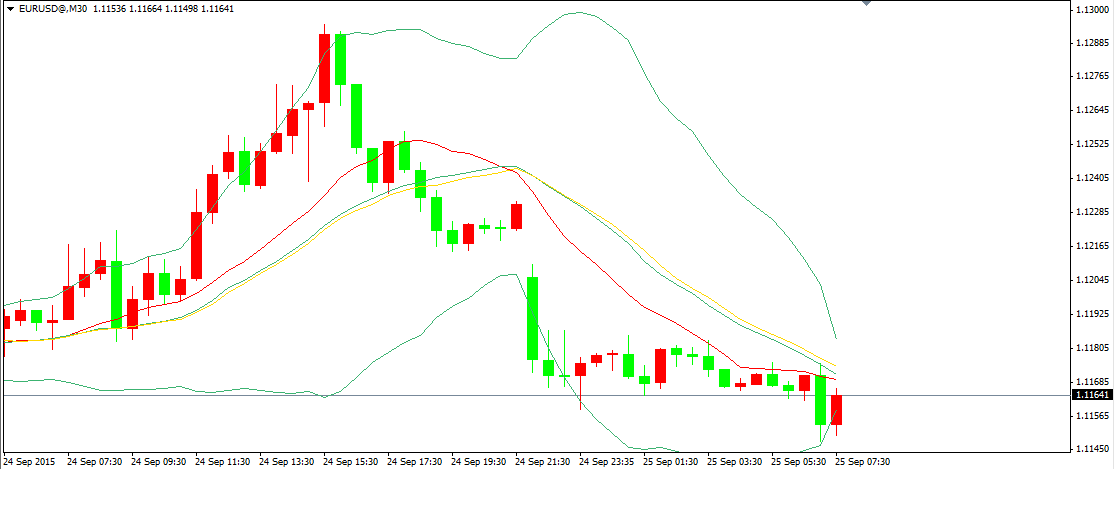
Task: Click the 25 Sep 03:30 time label
Action: coord(733,462)
